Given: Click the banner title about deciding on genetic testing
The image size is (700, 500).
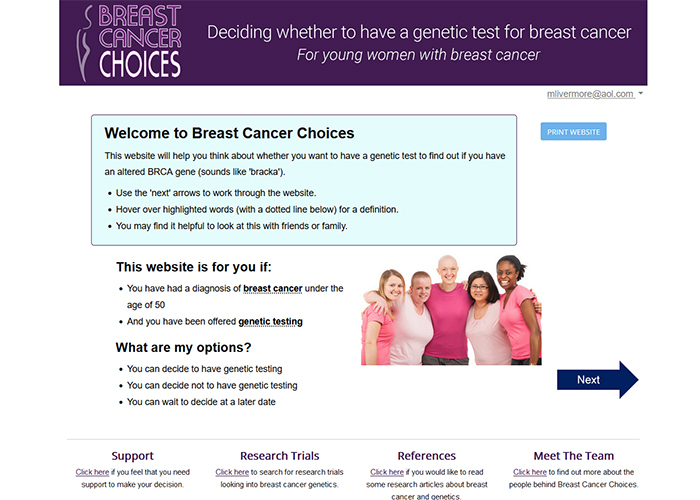Looking at the screenshot, I should pos(419,32).
